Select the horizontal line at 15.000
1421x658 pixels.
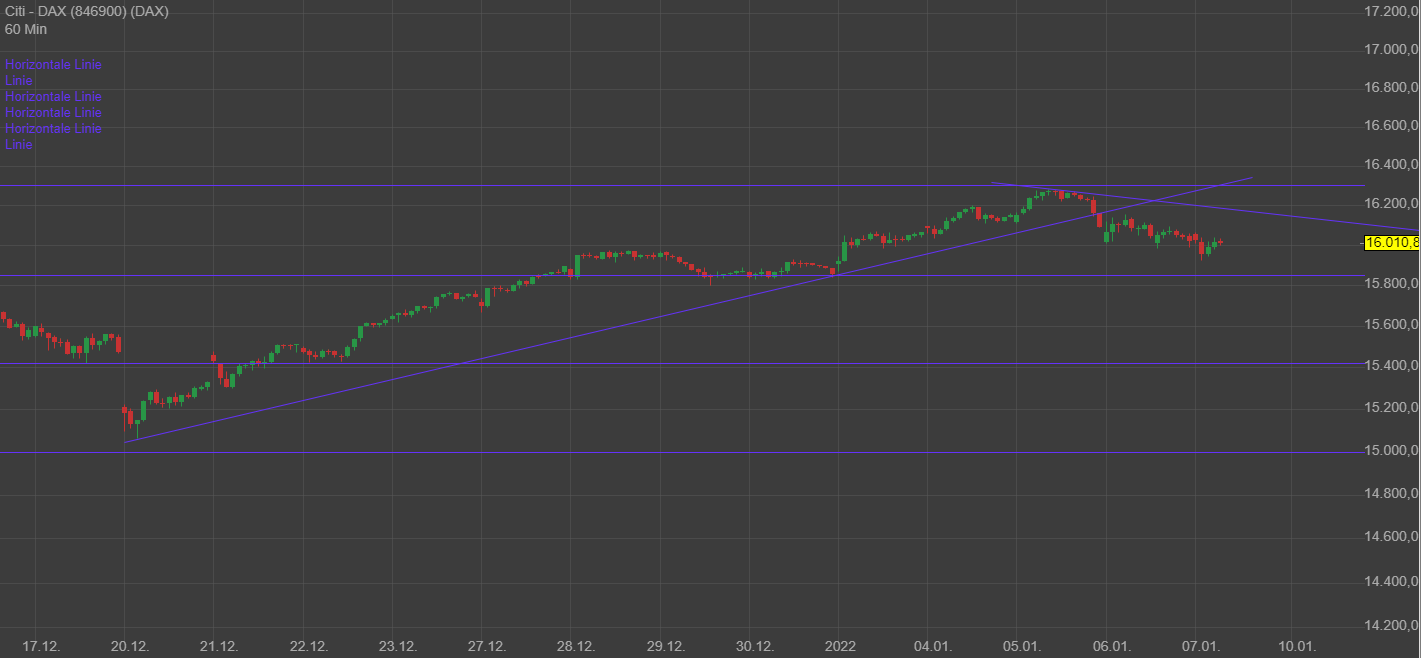pos(600,452)
